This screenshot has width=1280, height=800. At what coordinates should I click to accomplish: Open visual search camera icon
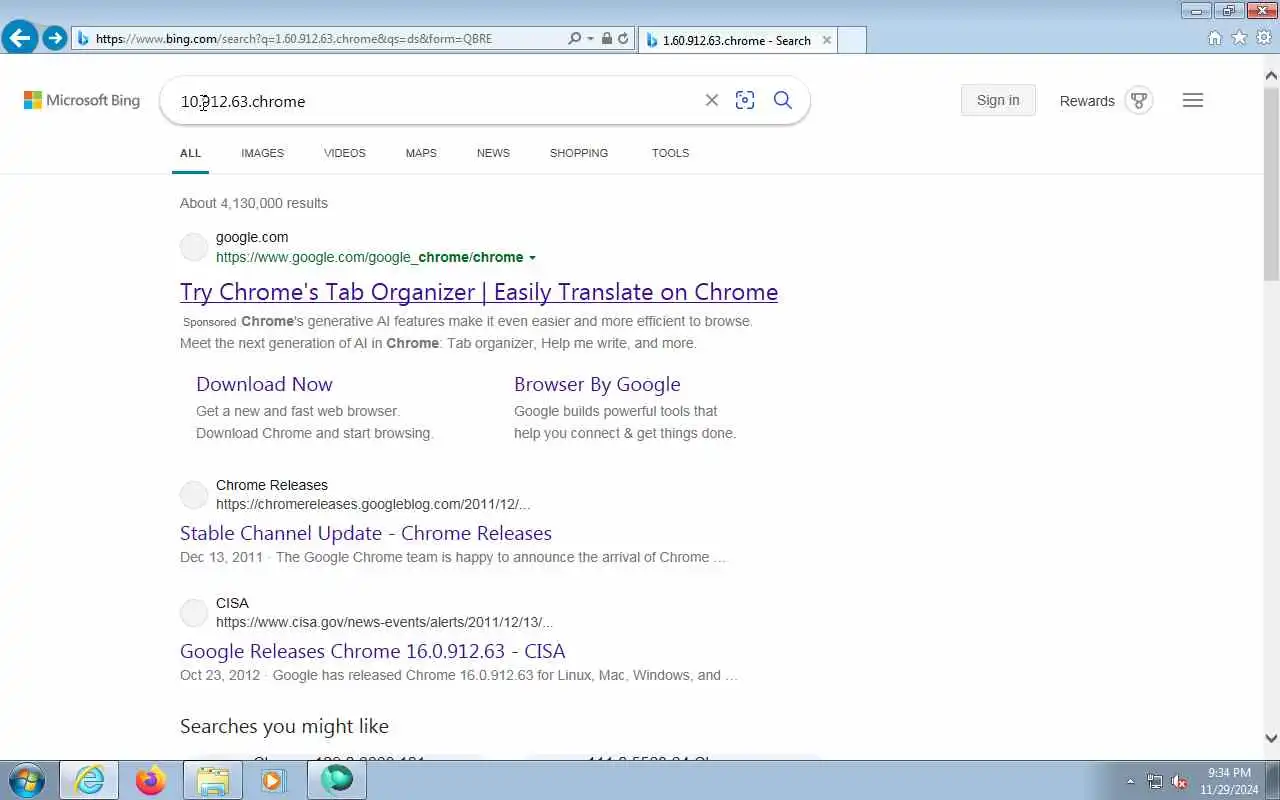(745, 100)
